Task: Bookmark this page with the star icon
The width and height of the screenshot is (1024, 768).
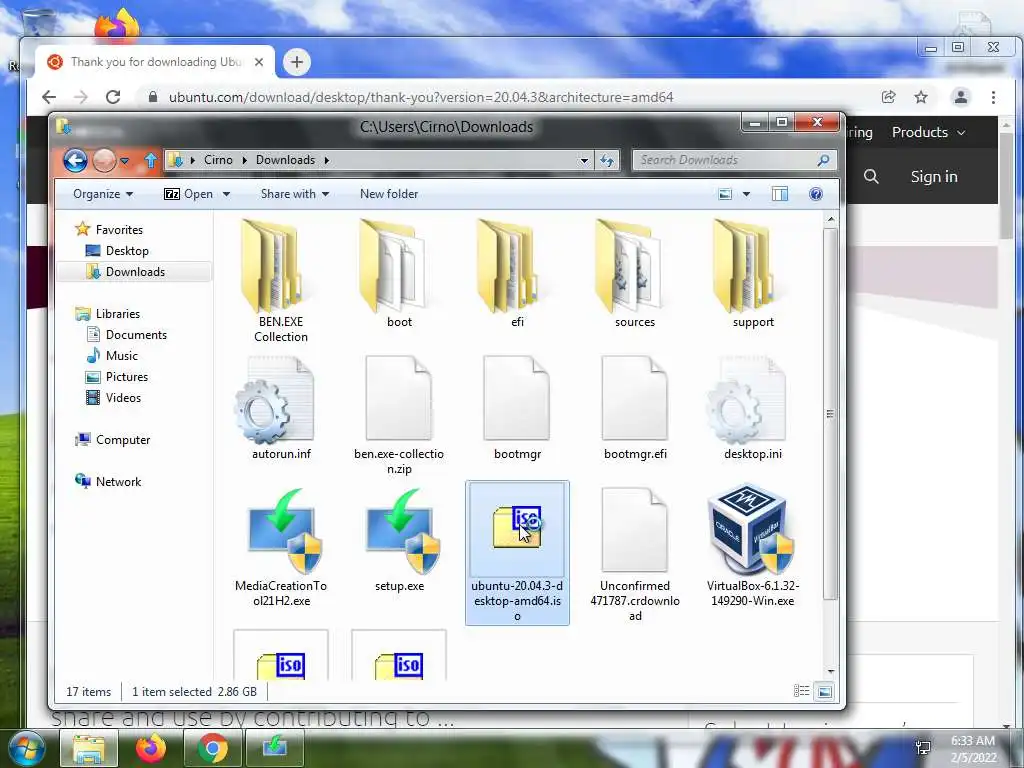Action: (x=921, y=97)
